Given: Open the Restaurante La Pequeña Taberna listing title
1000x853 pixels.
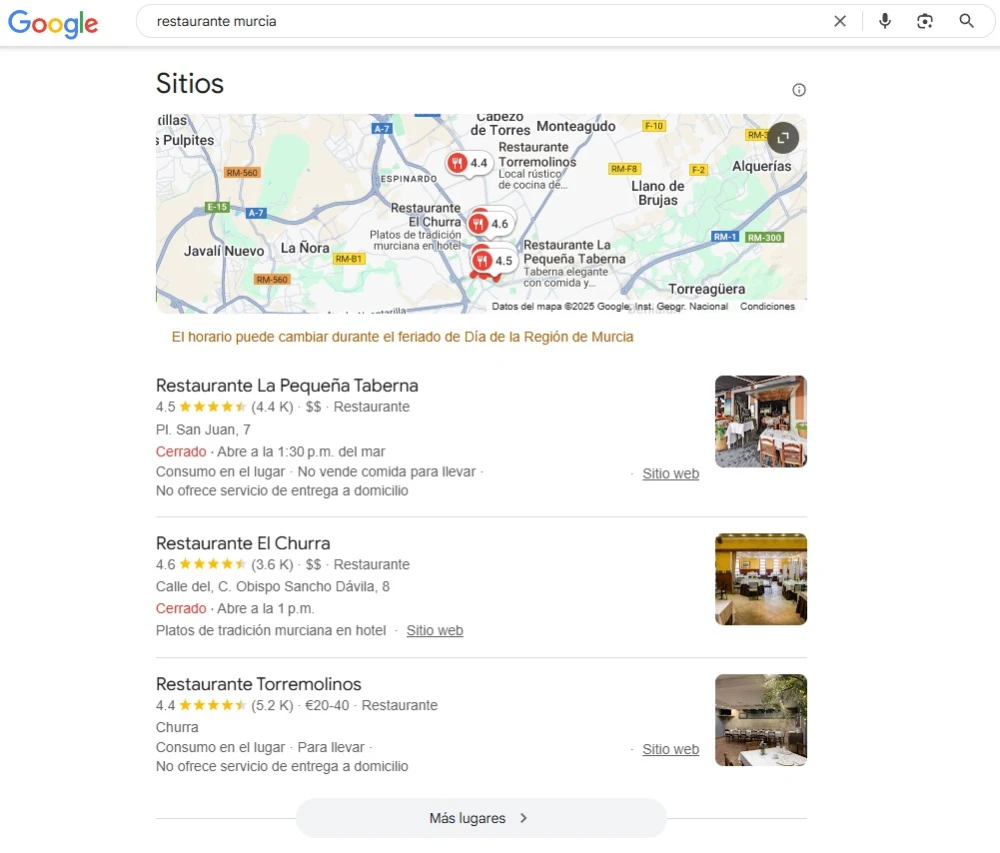Looking at the screenshot, I should [x=287, y=386].
